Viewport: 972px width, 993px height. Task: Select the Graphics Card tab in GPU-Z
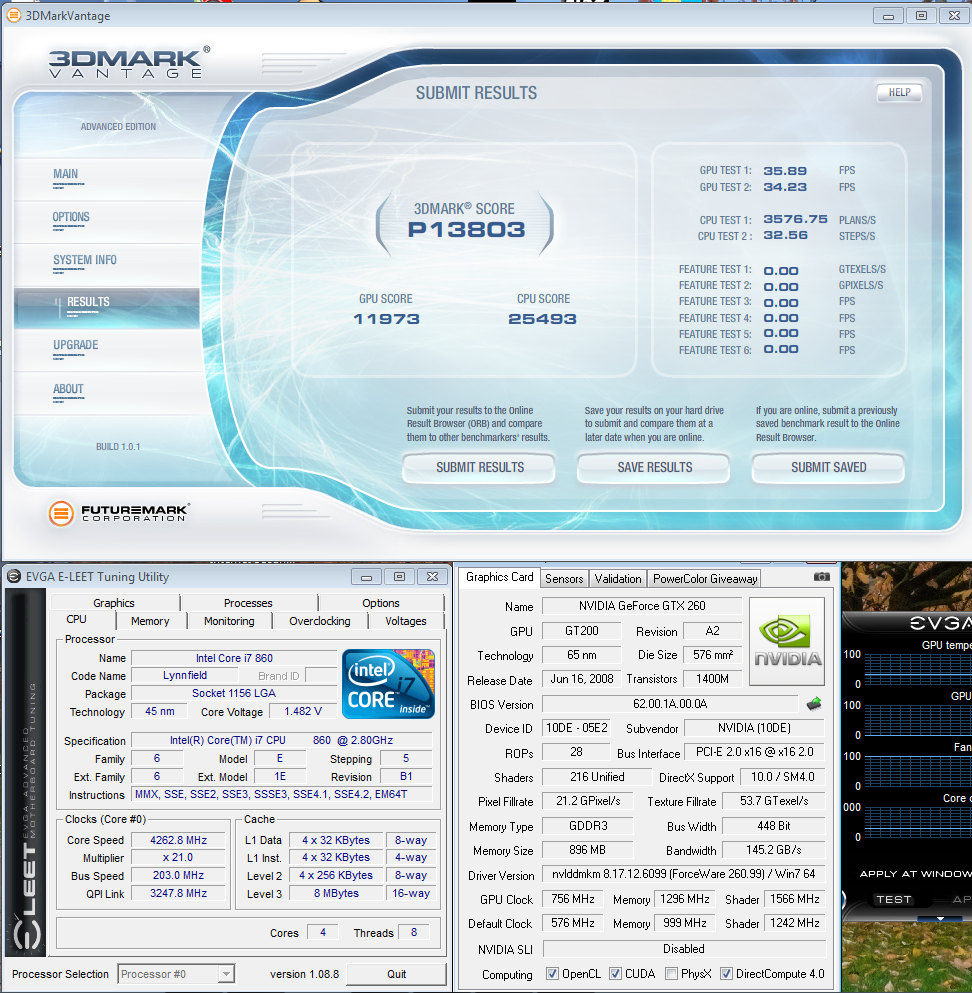pos(500,577)
